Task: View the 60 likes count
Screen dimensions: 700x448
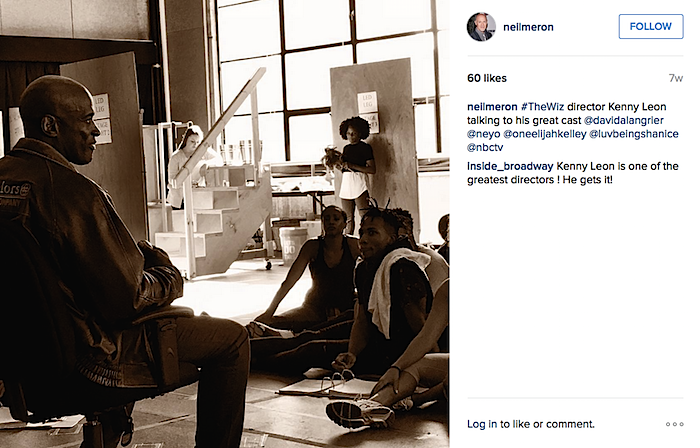Action: 487,78
